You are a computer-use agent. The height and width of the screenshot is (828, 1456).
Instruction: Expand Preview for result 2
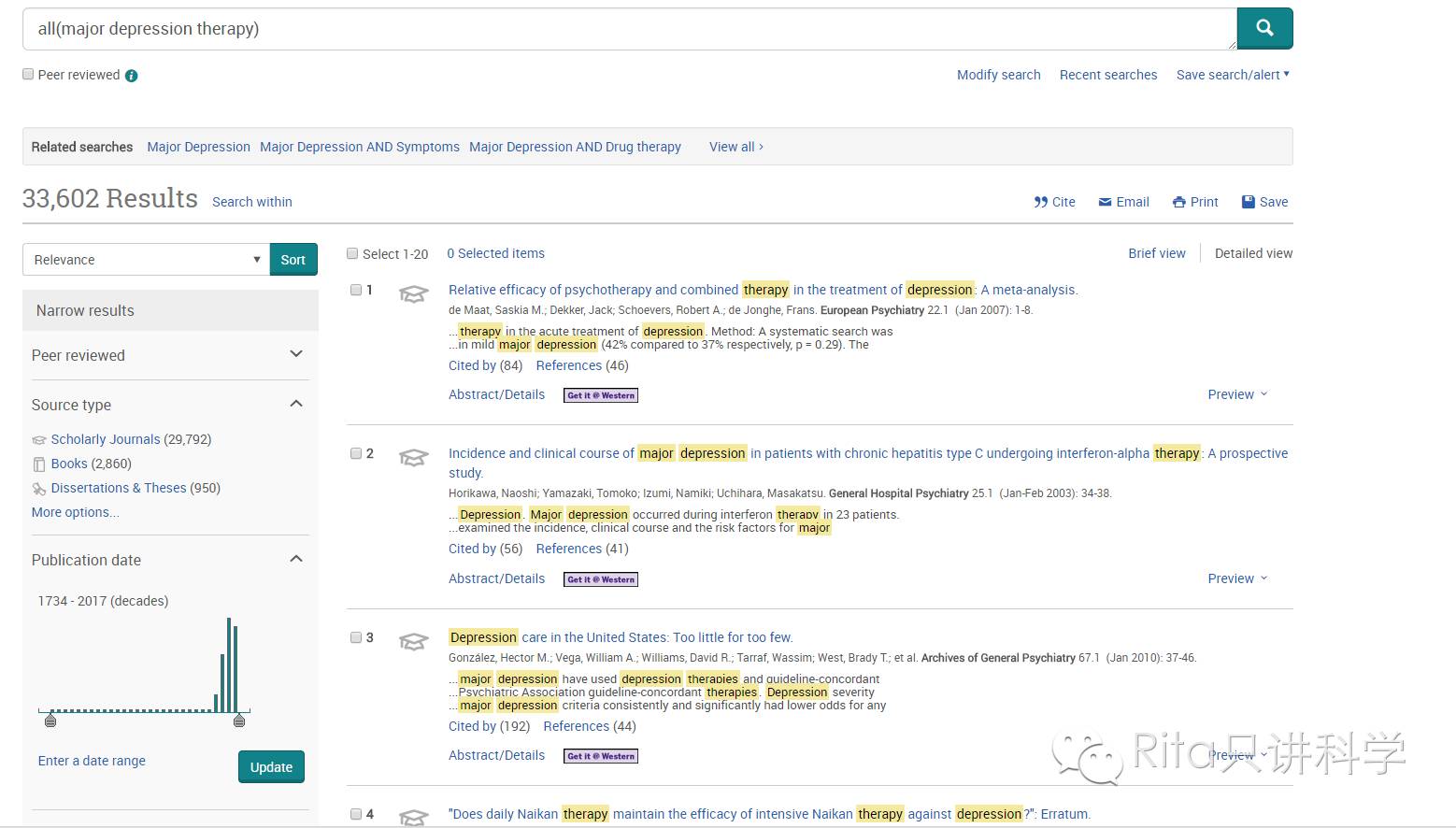[x=1237, y=578]
